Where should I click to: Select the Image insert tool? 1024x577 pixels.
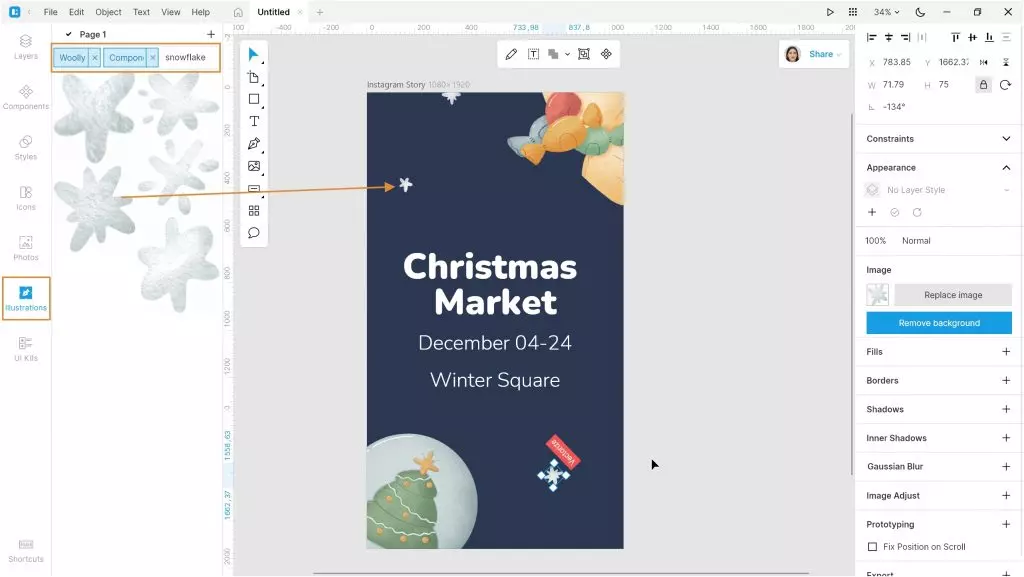tap(253, 166)
